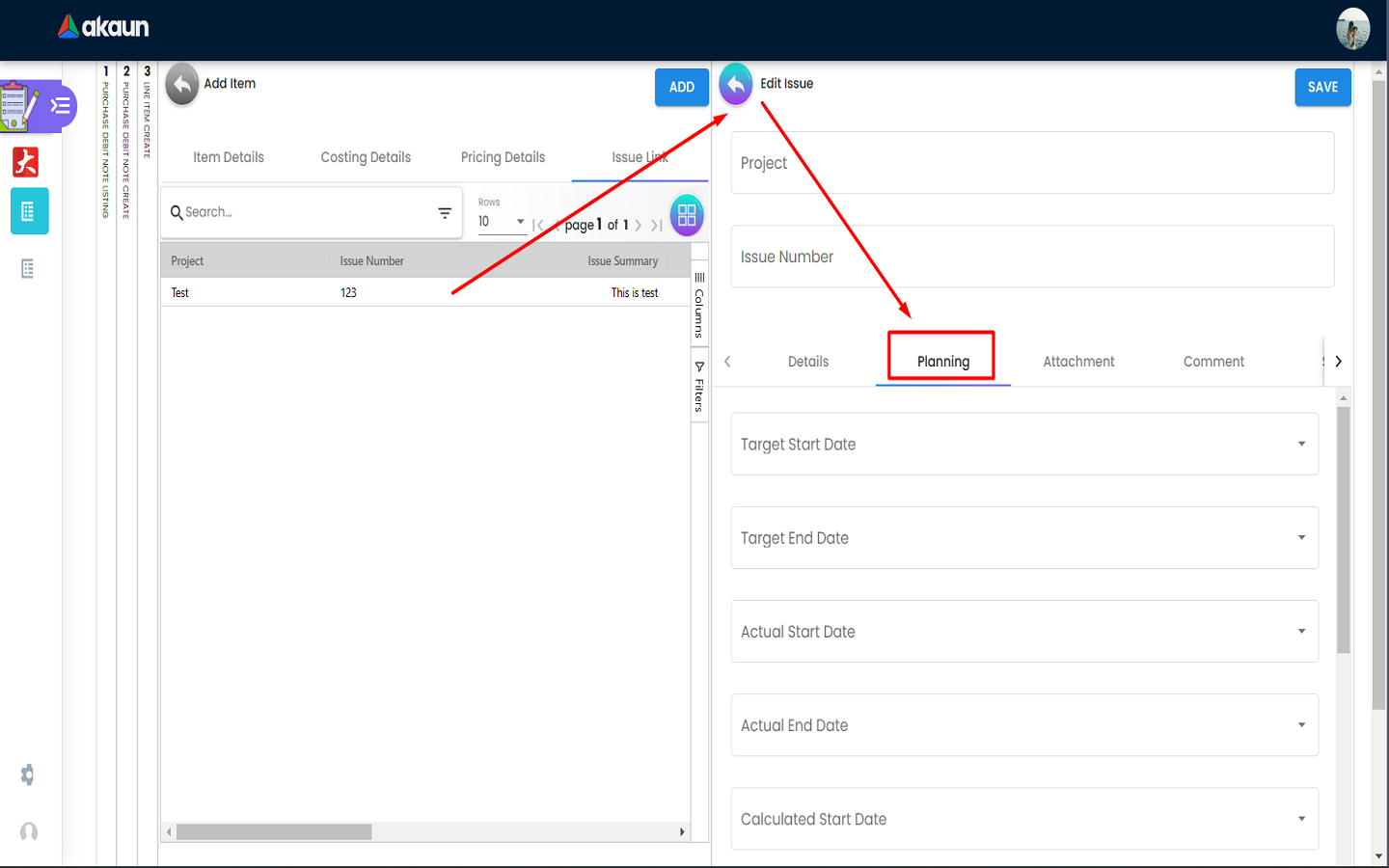Click the red PDF app icon in sidebar
The height and width of the screenshot is (868, 1389).
[26, 162]
